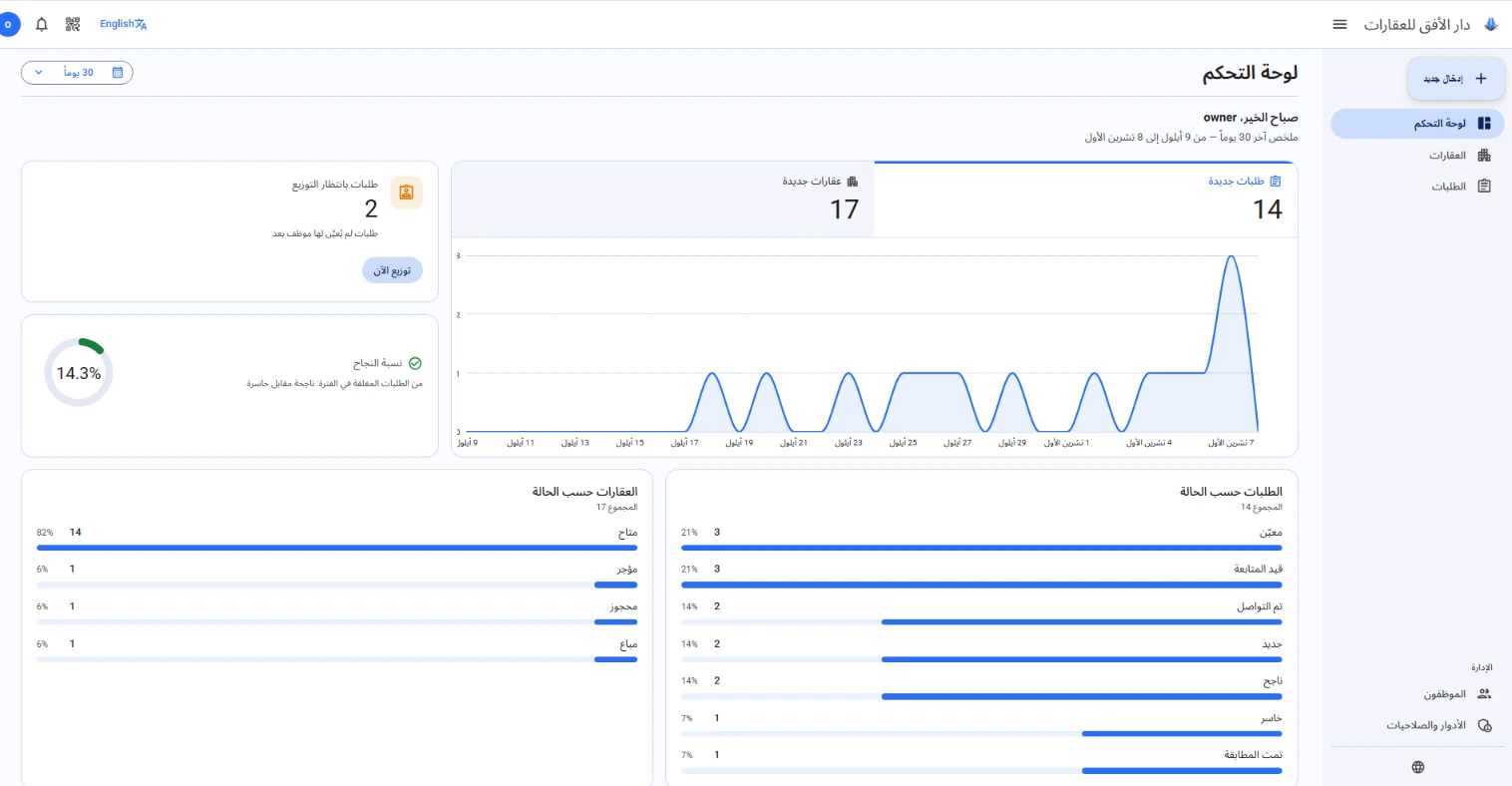Open the QR code icon
Screen dimensions: 1512x786
click(73, 24)
